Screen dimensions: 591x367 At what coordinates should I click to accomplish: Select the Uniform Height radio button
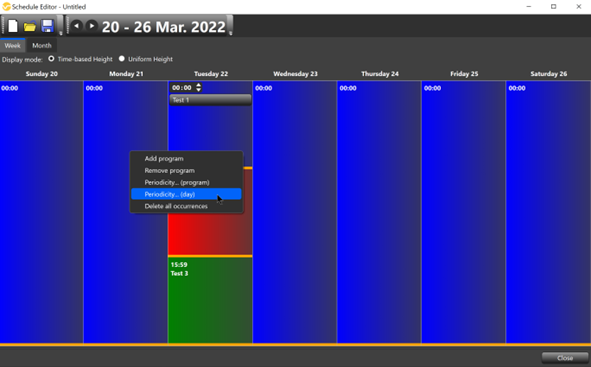click(122, 59)
